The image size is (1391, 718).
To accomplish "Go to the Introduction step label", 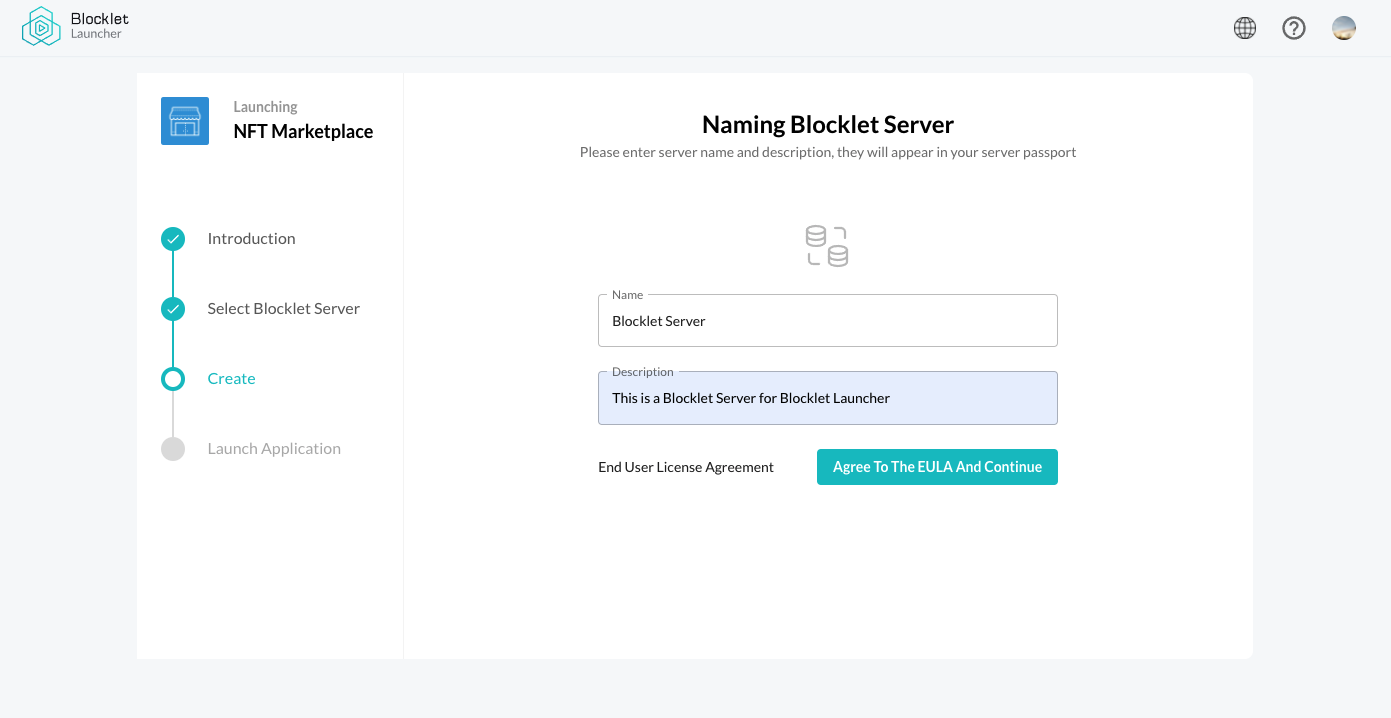I will point(251,239).
